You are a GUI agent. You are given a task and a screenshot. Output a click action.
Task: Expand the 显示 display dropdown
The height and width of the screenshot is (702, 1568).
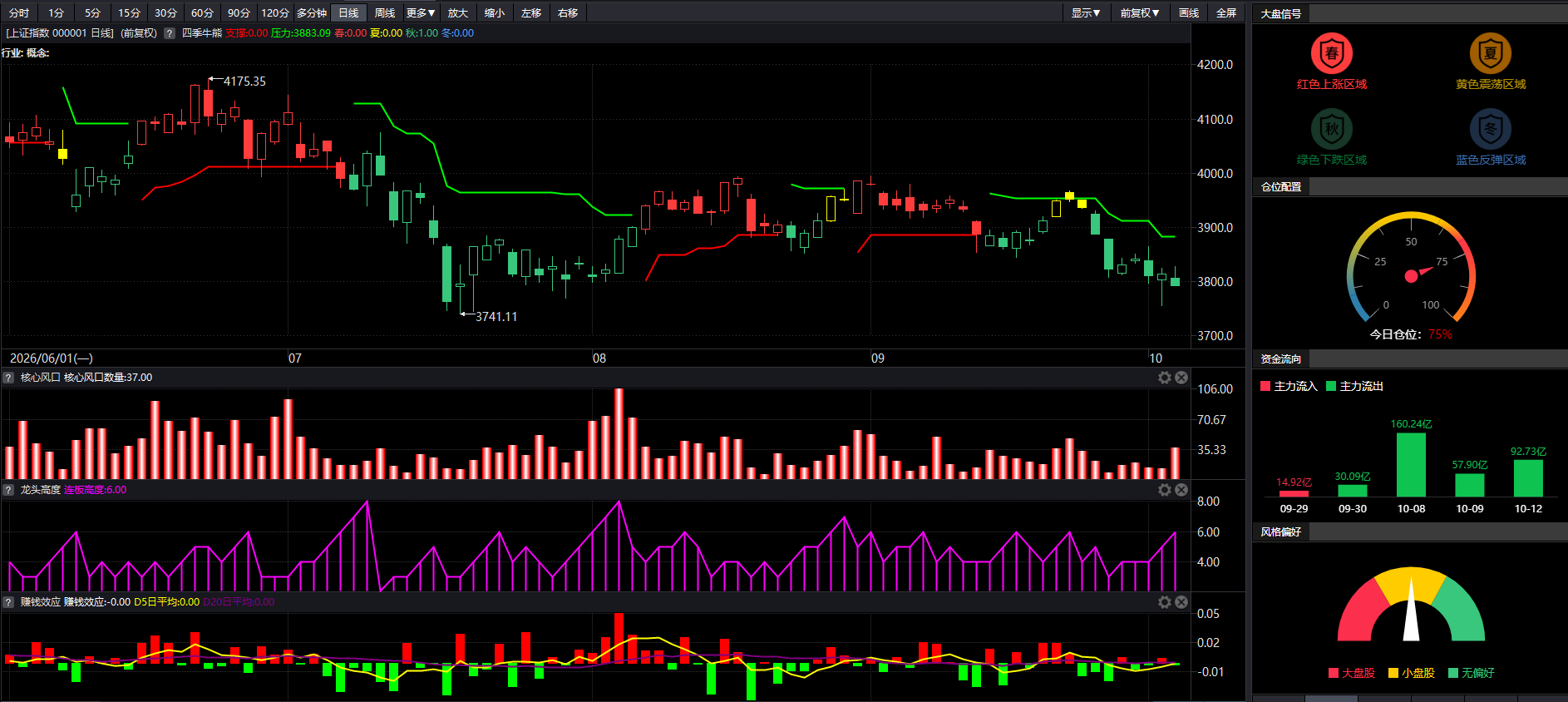point(1086,13)
